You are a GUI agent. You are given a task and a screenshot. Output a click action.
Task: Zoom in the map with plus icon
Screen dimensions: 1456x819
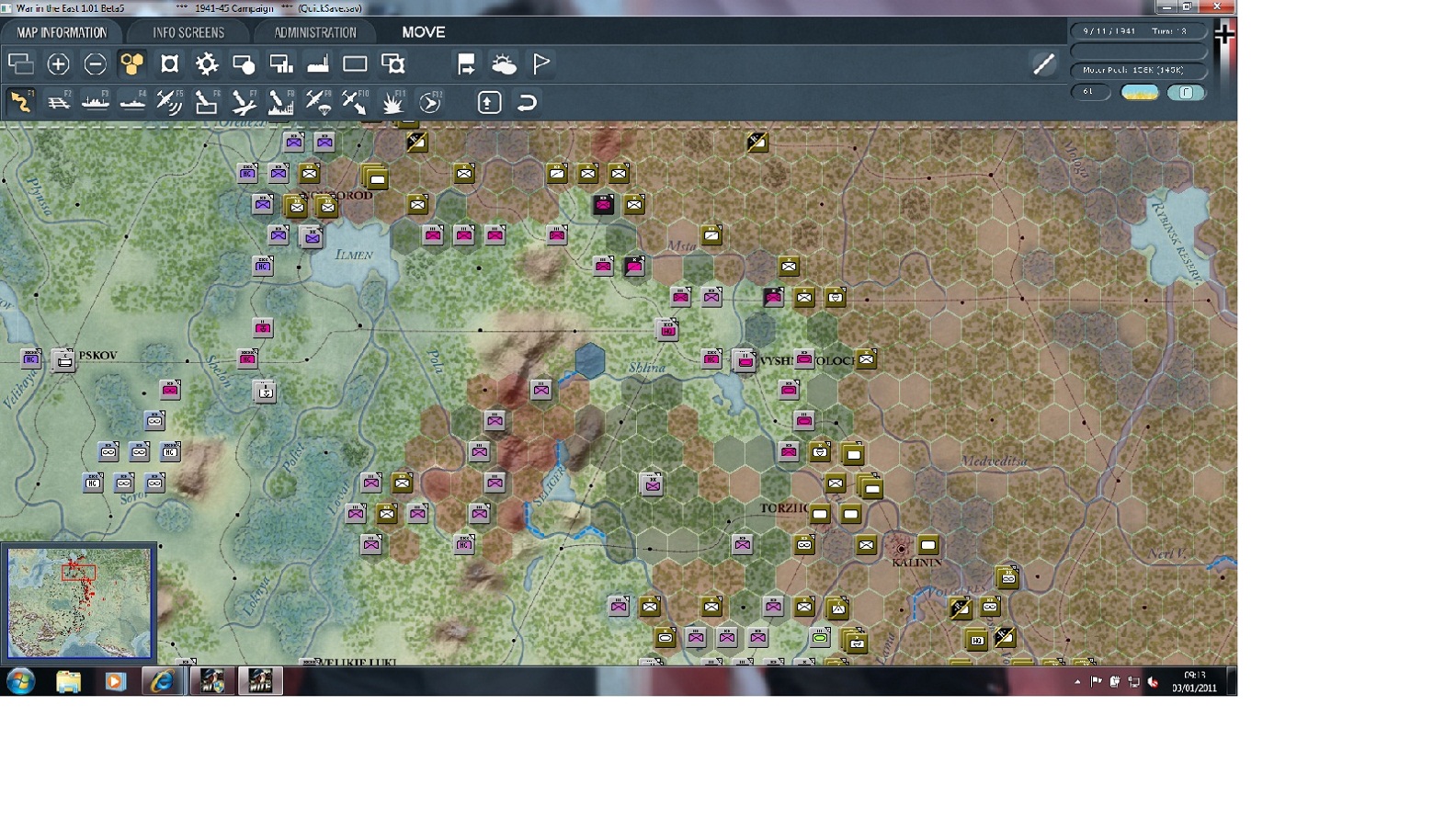(58, 63)
